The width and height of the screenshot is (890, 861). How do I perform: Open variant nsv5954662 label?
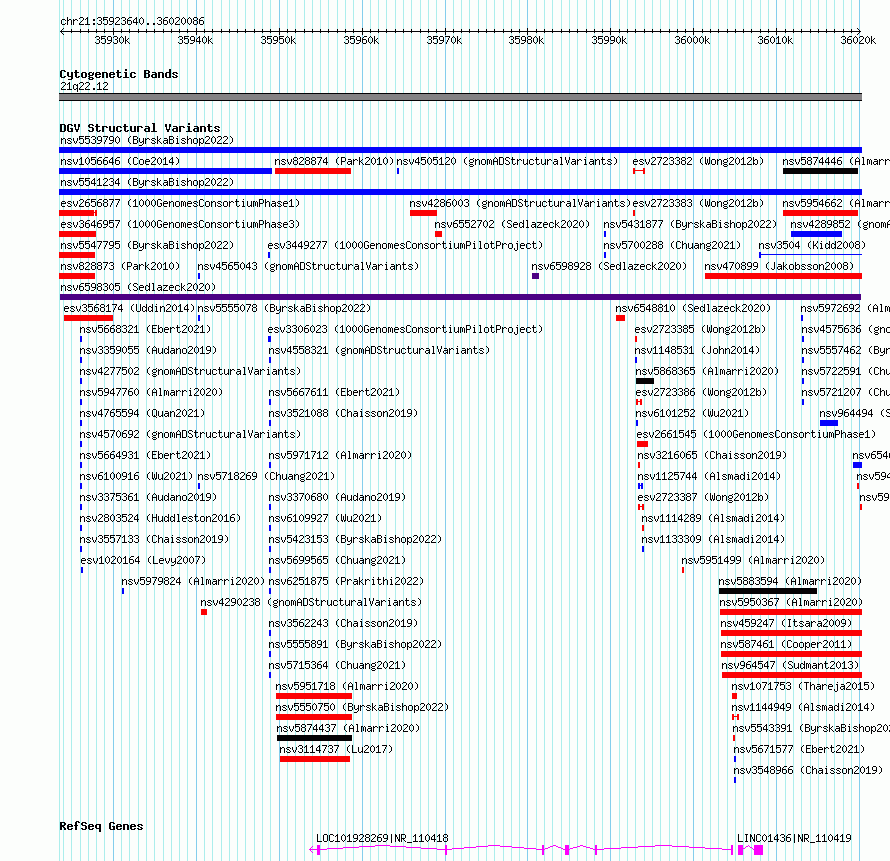836,203
